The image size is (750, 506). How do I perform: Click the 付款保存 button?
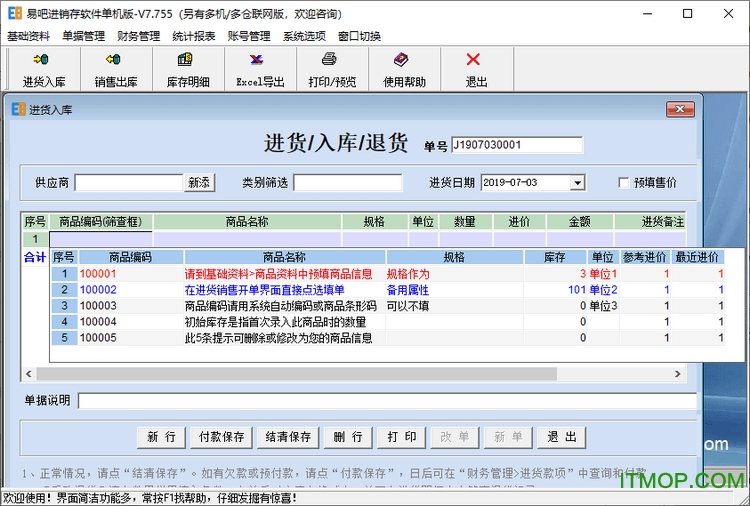(x=221, y=437)
